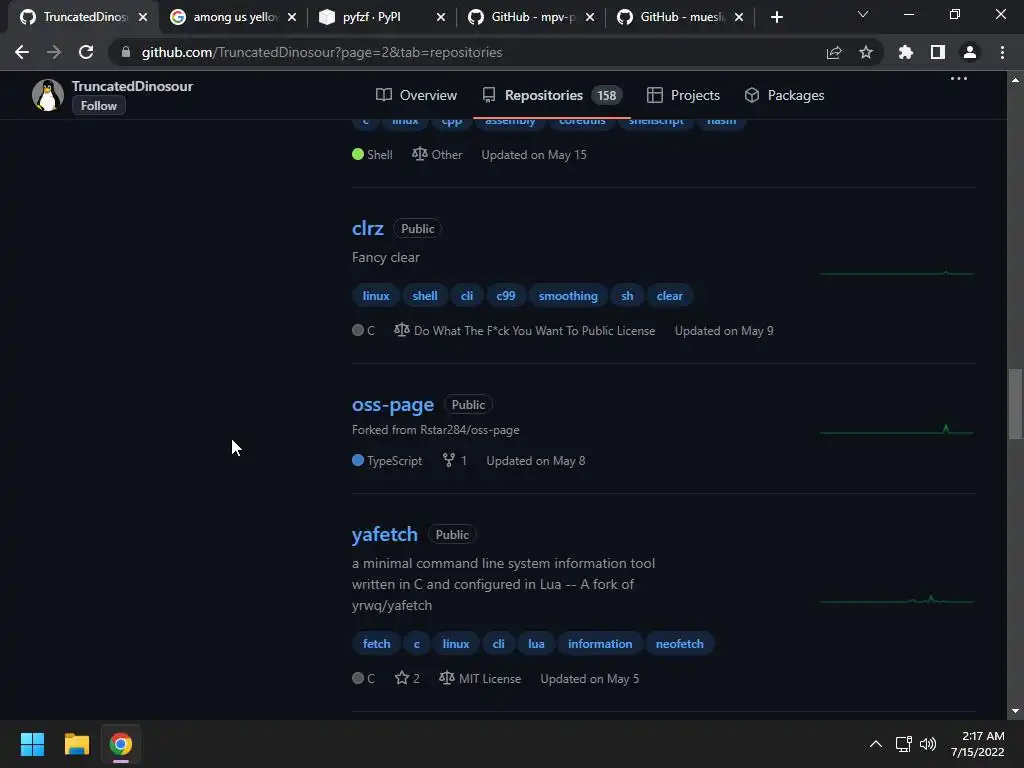Select the single-letter c topic tag on yafetch
Screen dimensions: 1024x768
(x=417, y=644)
